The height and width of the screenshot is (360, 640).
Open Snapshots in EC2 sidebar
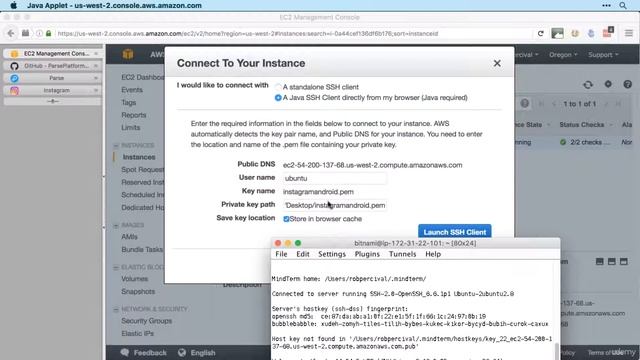[x=138, y=291]
